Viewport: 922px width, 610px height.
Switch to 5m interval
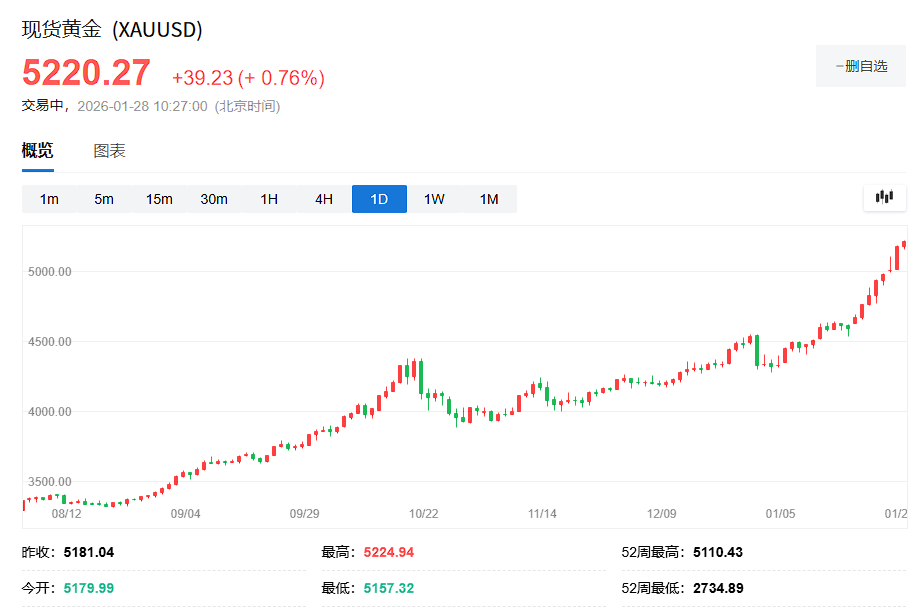tap(104, 199)
